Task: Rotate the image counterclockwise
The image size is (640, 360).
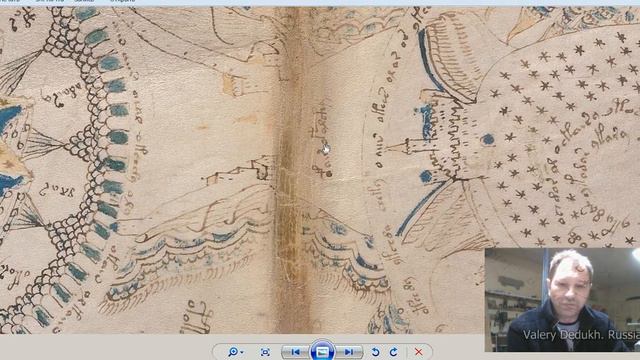Action: point(376,352)
